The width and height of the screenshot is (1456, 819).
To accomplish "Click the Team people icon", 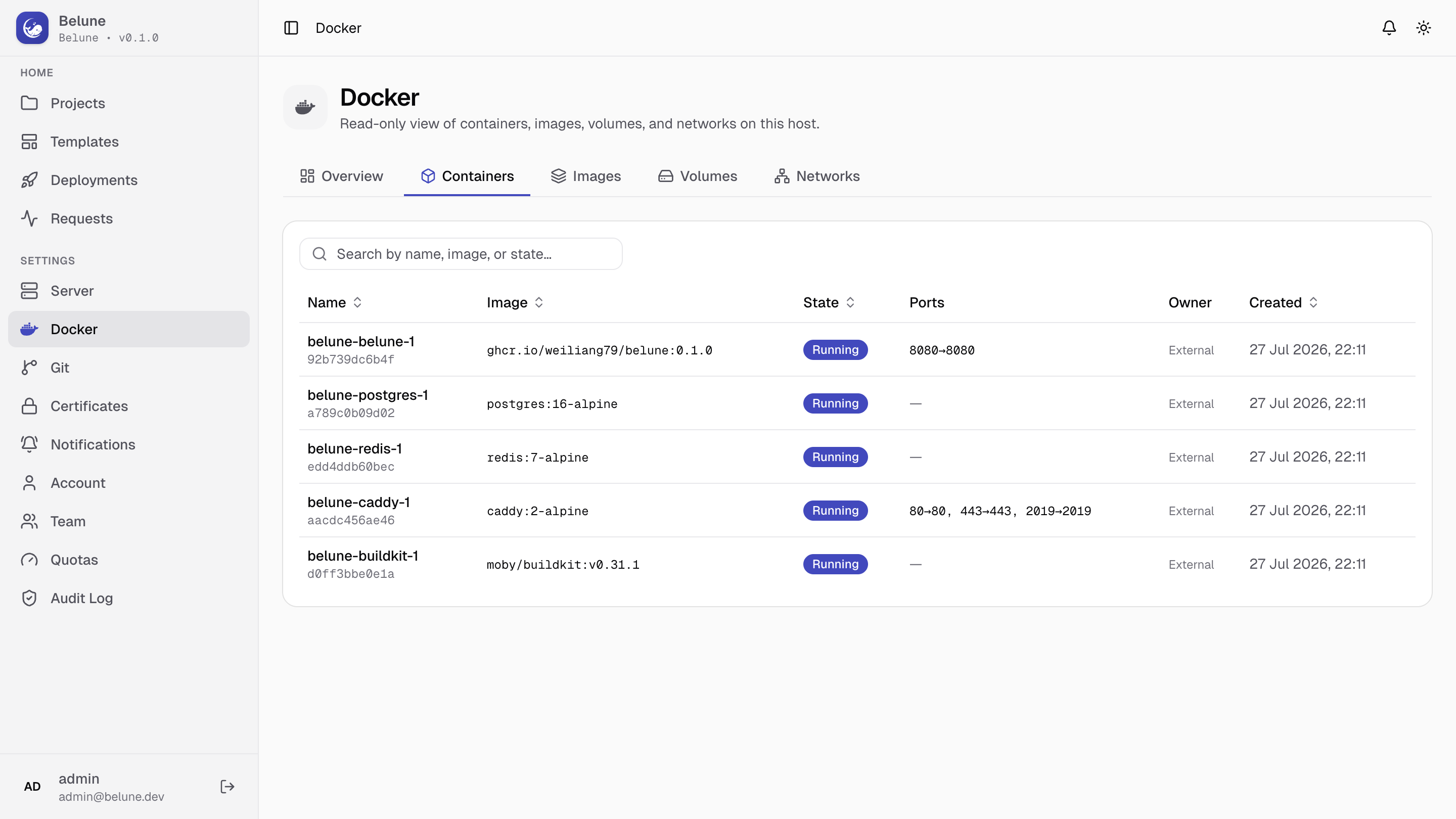I will [x=29, y=521].
